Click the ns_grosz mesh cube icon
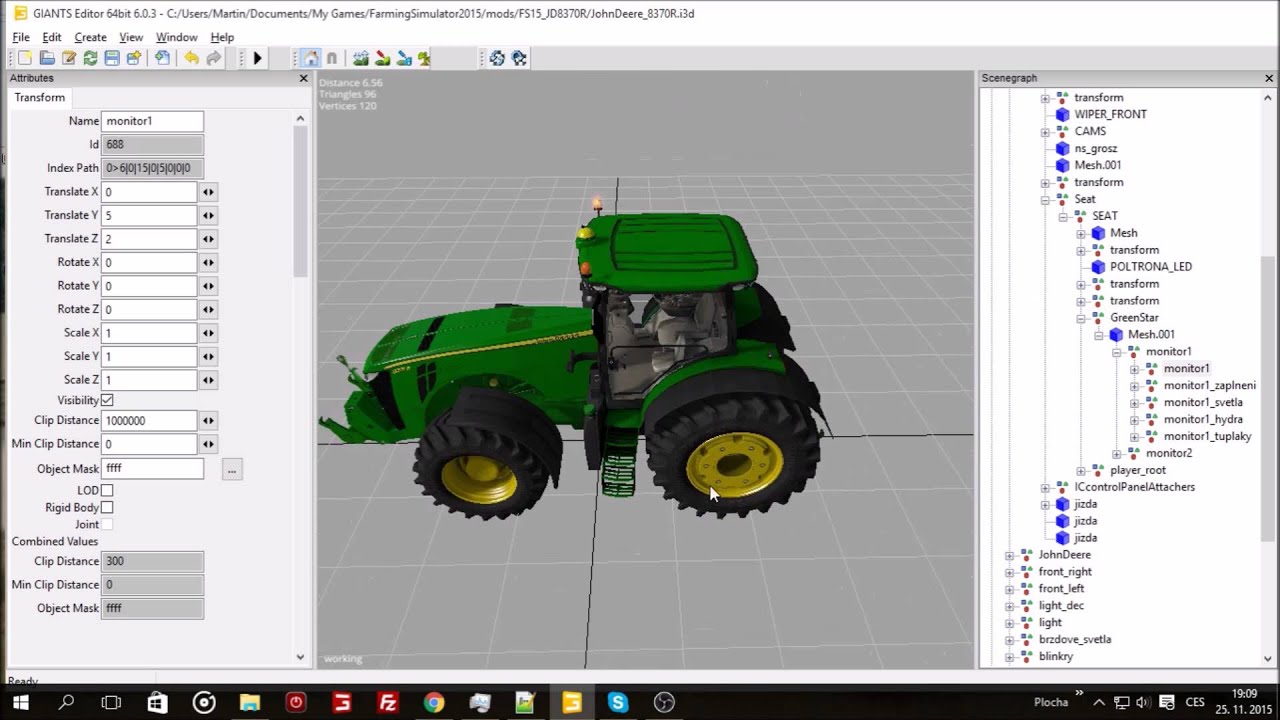The image size is (1280, 720). 1063,148
